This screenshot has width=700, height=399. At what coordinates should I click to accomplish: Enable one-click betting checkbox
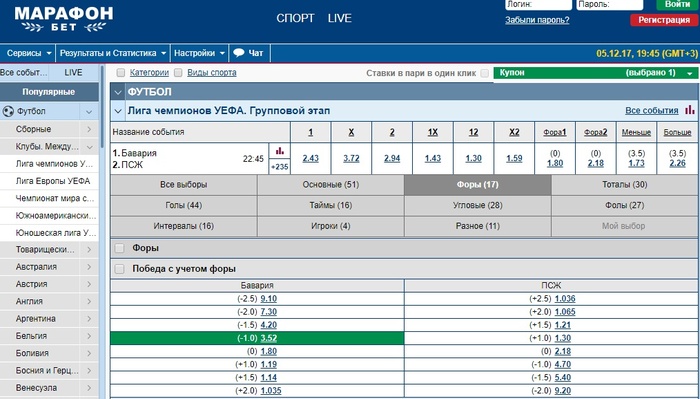tap(485, 73)
